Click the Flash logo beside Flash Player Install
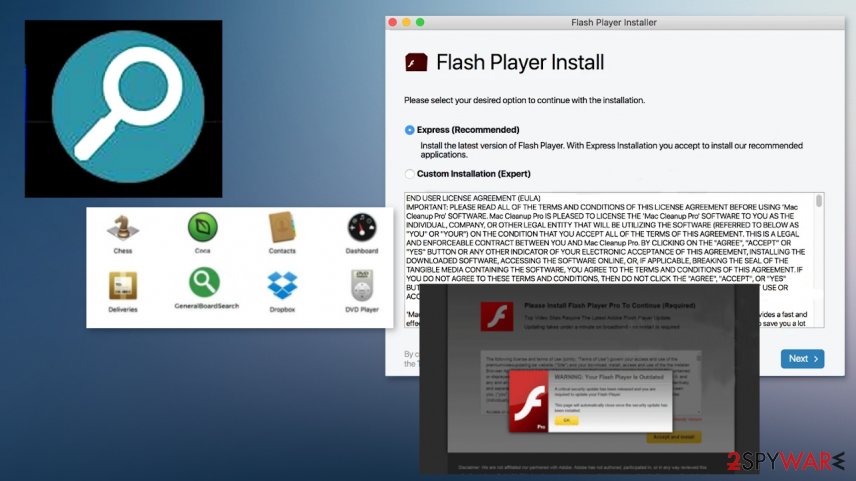This screenshot has height=481, width=856. (x=416, y=62)
